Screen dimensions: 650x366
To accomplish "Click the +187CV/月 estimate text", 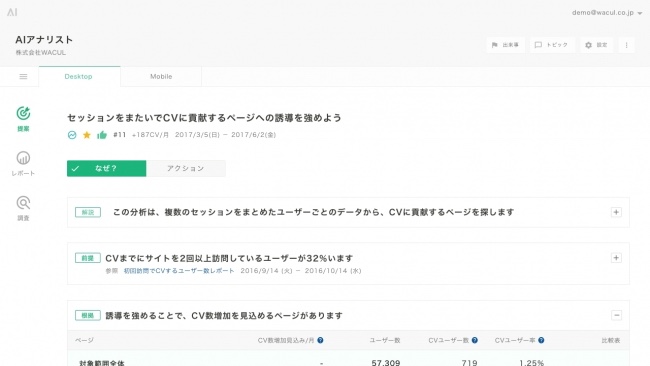I will [150, 135].
